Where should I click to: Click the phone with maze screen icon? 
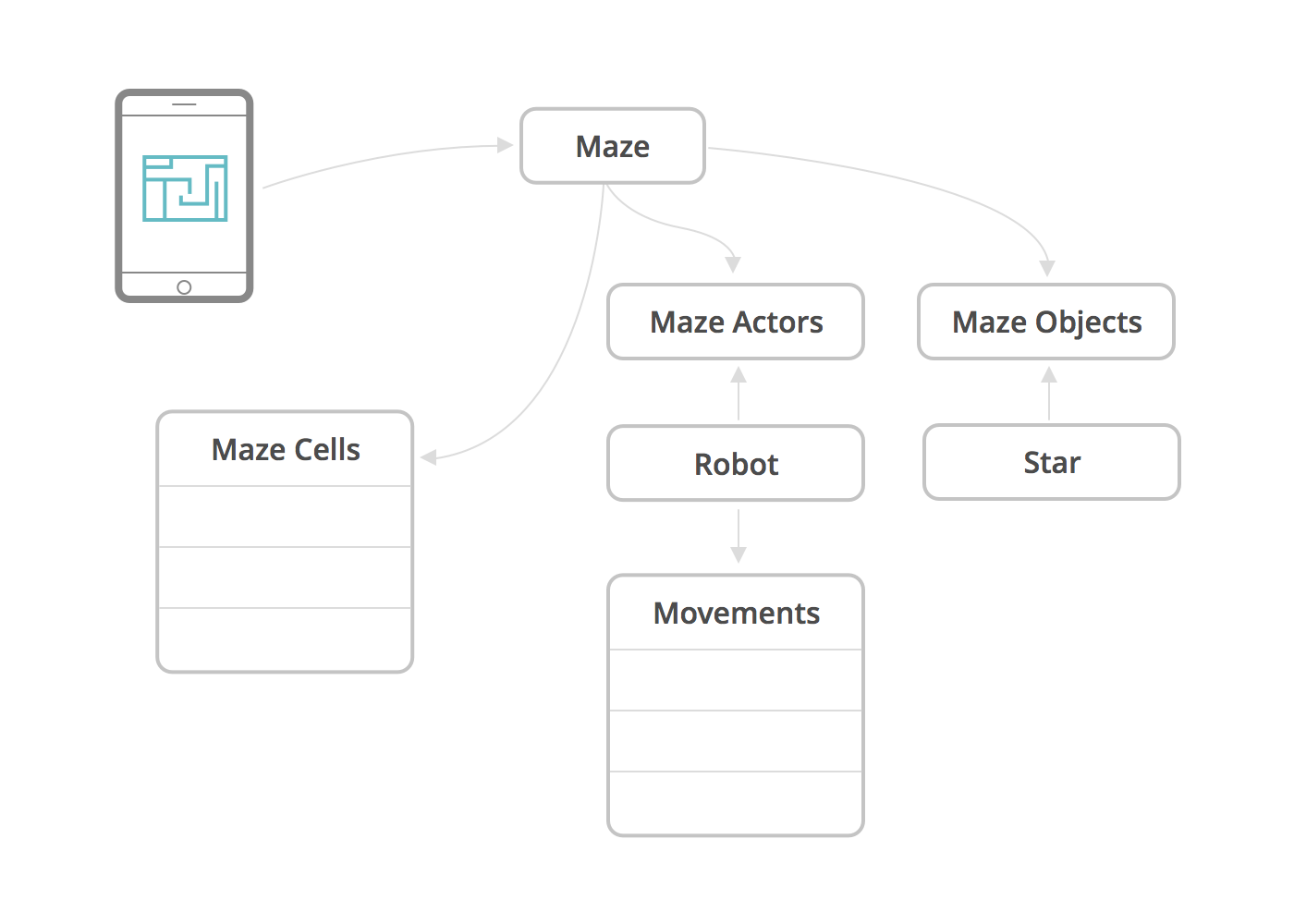(x=183, y=194)
